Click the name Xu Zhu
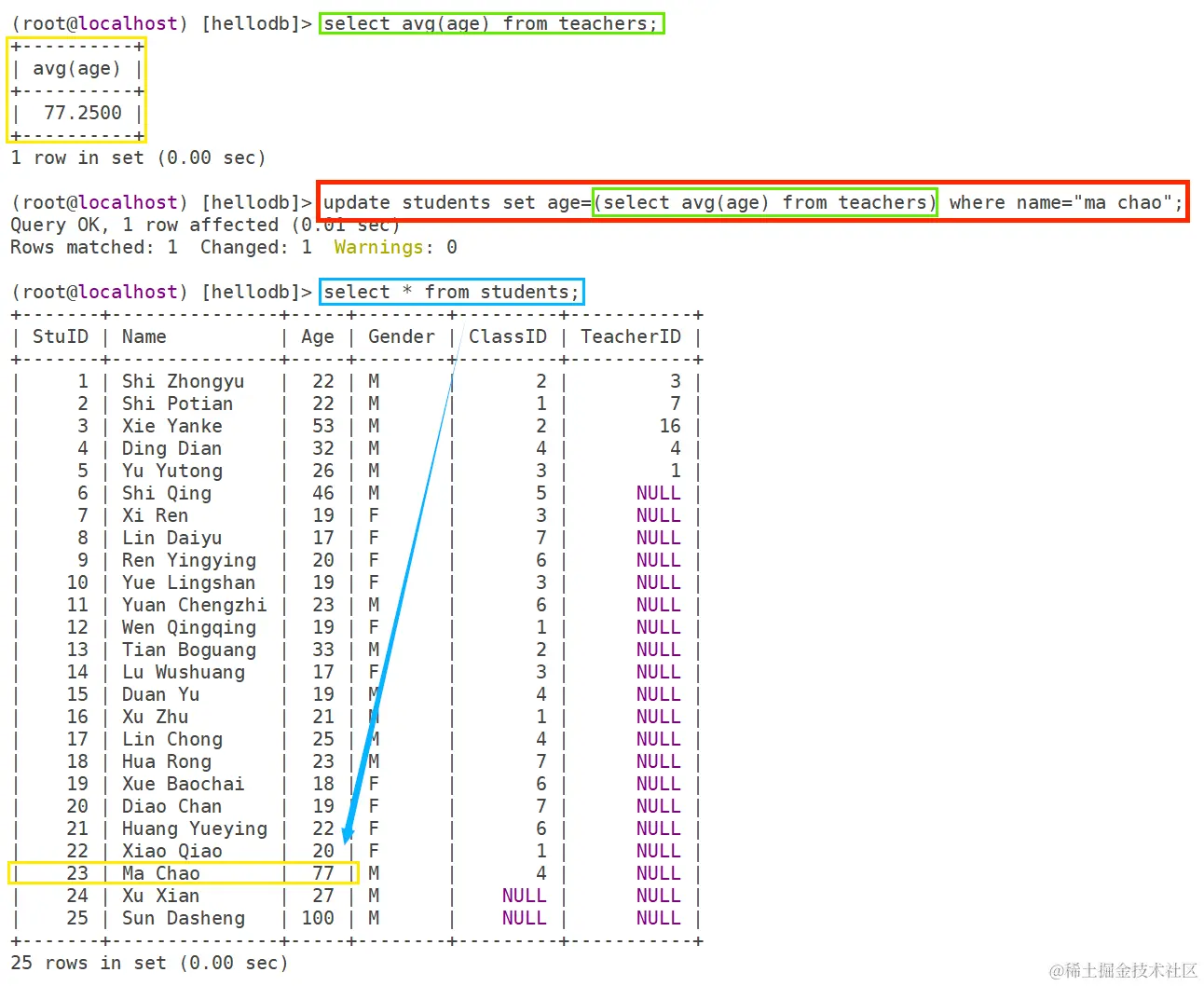 point(155,717)
